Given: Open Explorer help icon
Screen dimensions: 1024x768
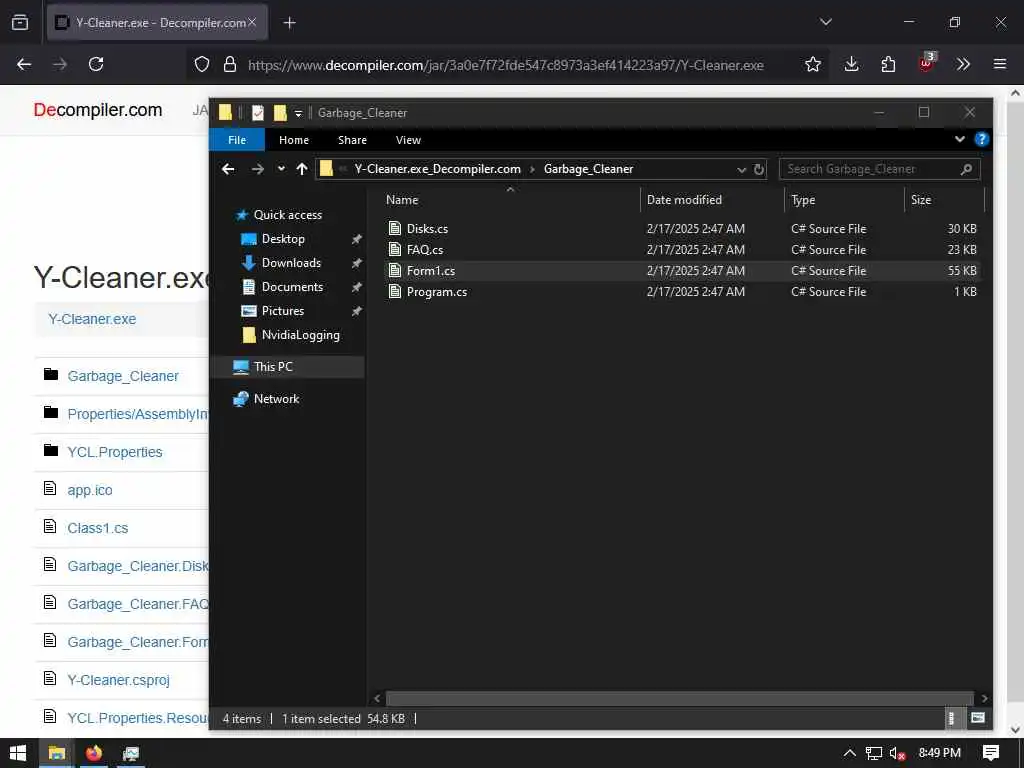Looking at the screenshot, I should tap(981, 139).
